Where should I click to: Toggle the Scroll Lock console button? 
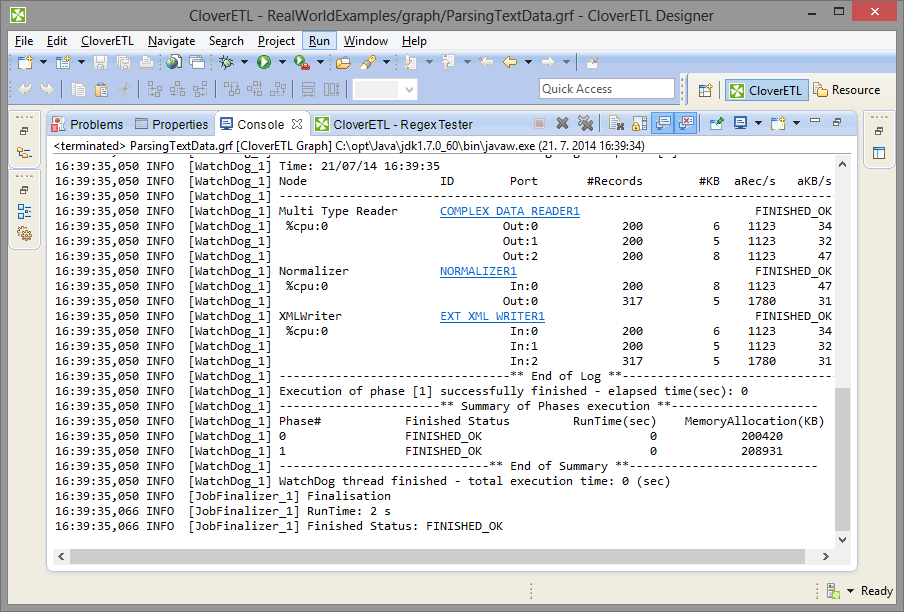tap(638, 123)
